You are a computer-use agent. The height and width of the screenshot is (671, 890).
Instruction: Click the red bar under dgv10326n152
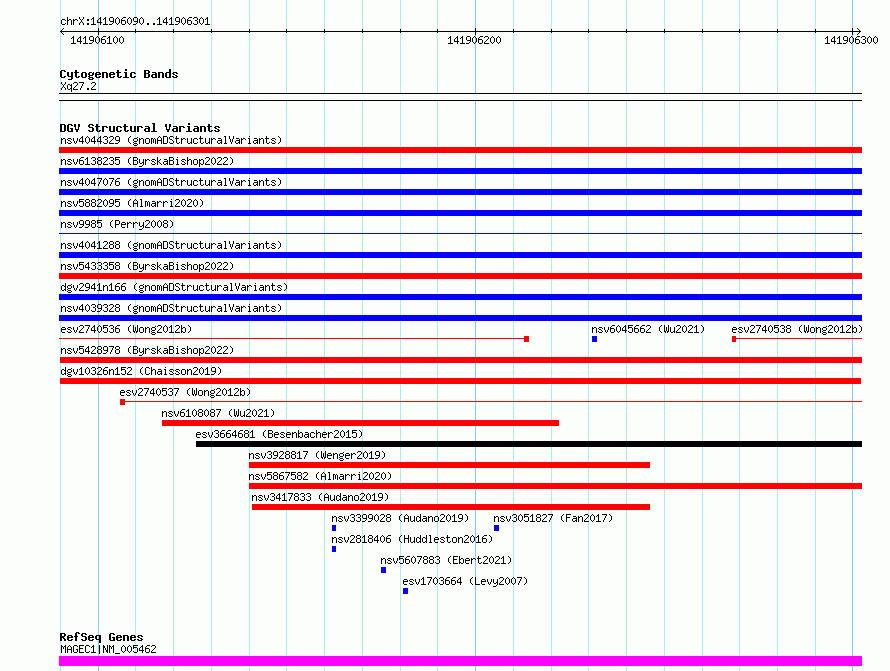click(460, 381)
